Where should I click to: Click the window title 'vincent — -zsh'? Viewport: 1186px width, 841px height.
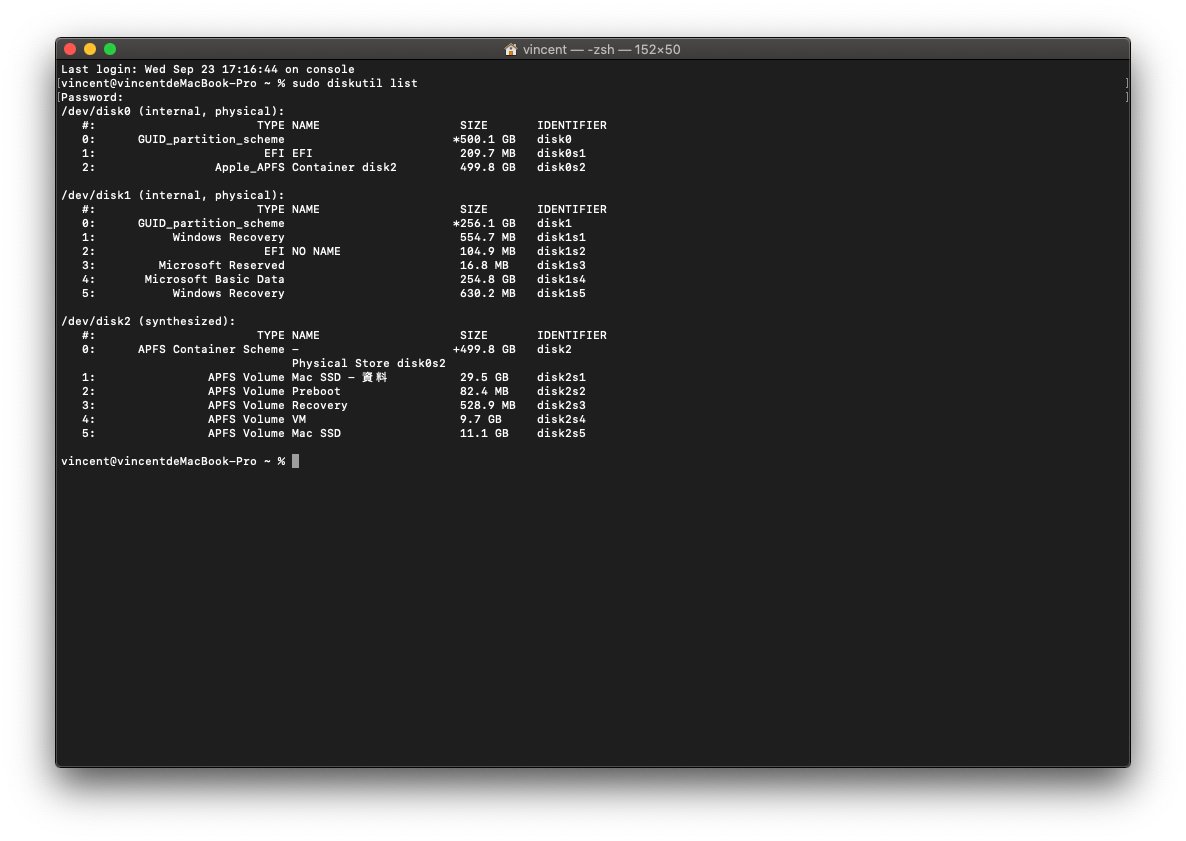[x=601, y=49]
